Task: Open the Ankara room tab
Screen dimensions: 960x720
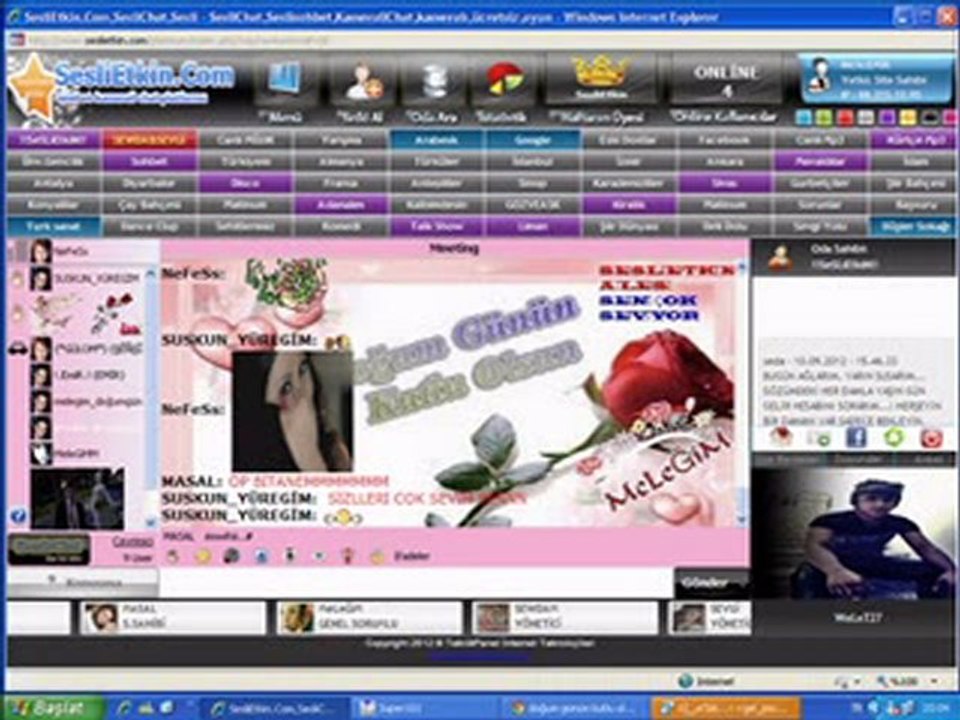Action: pos(725,162)
